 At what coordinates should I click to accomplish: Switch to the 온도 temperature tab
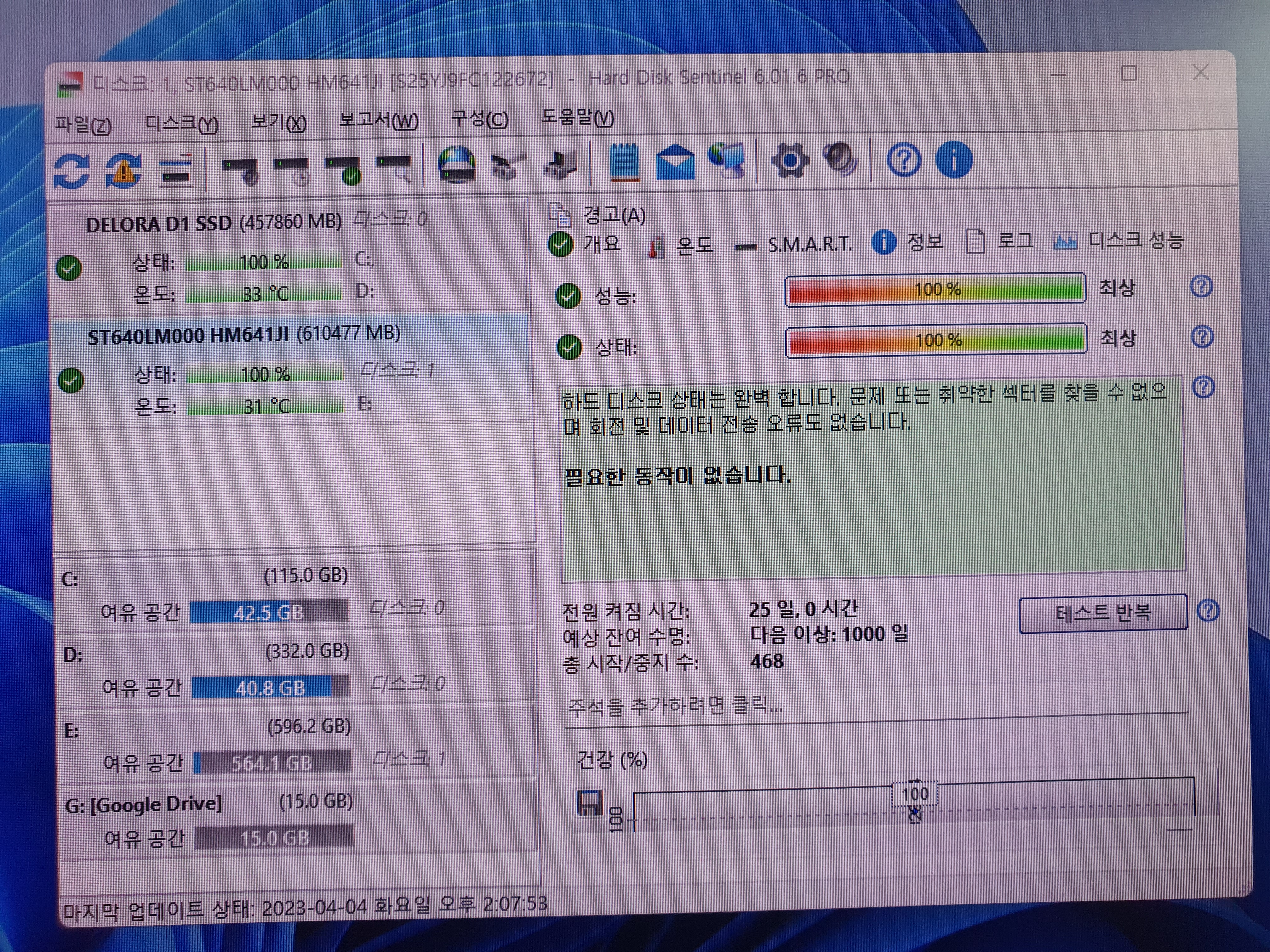click(680, 246)
